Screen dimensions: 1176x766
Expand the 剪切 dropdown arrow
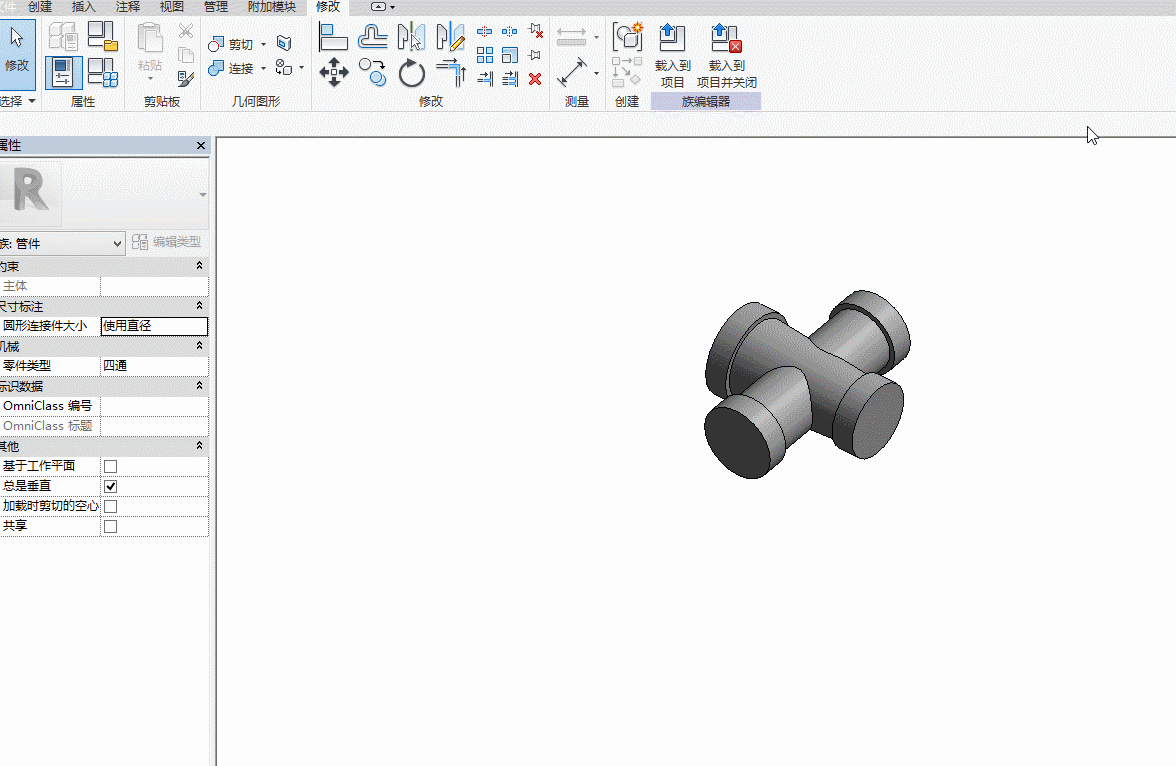click(x=263, y=44)
